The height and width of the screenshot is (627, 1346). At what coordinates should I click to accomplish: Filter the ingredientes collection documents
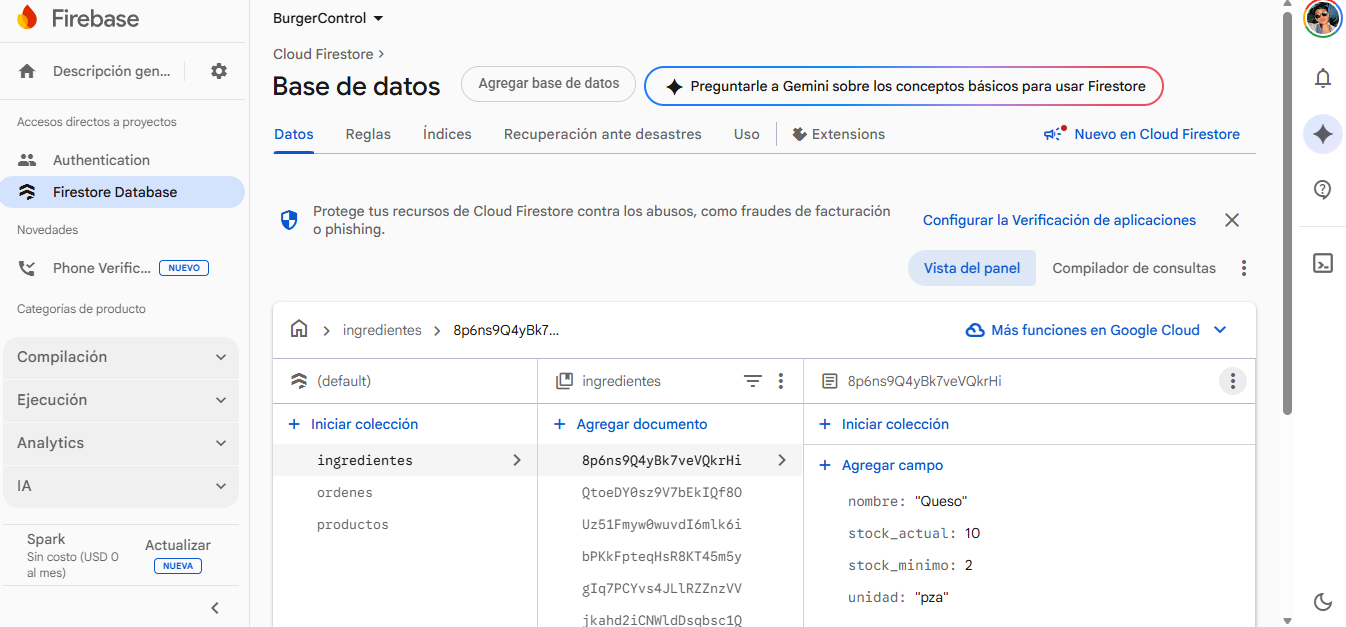pos(753,381)
